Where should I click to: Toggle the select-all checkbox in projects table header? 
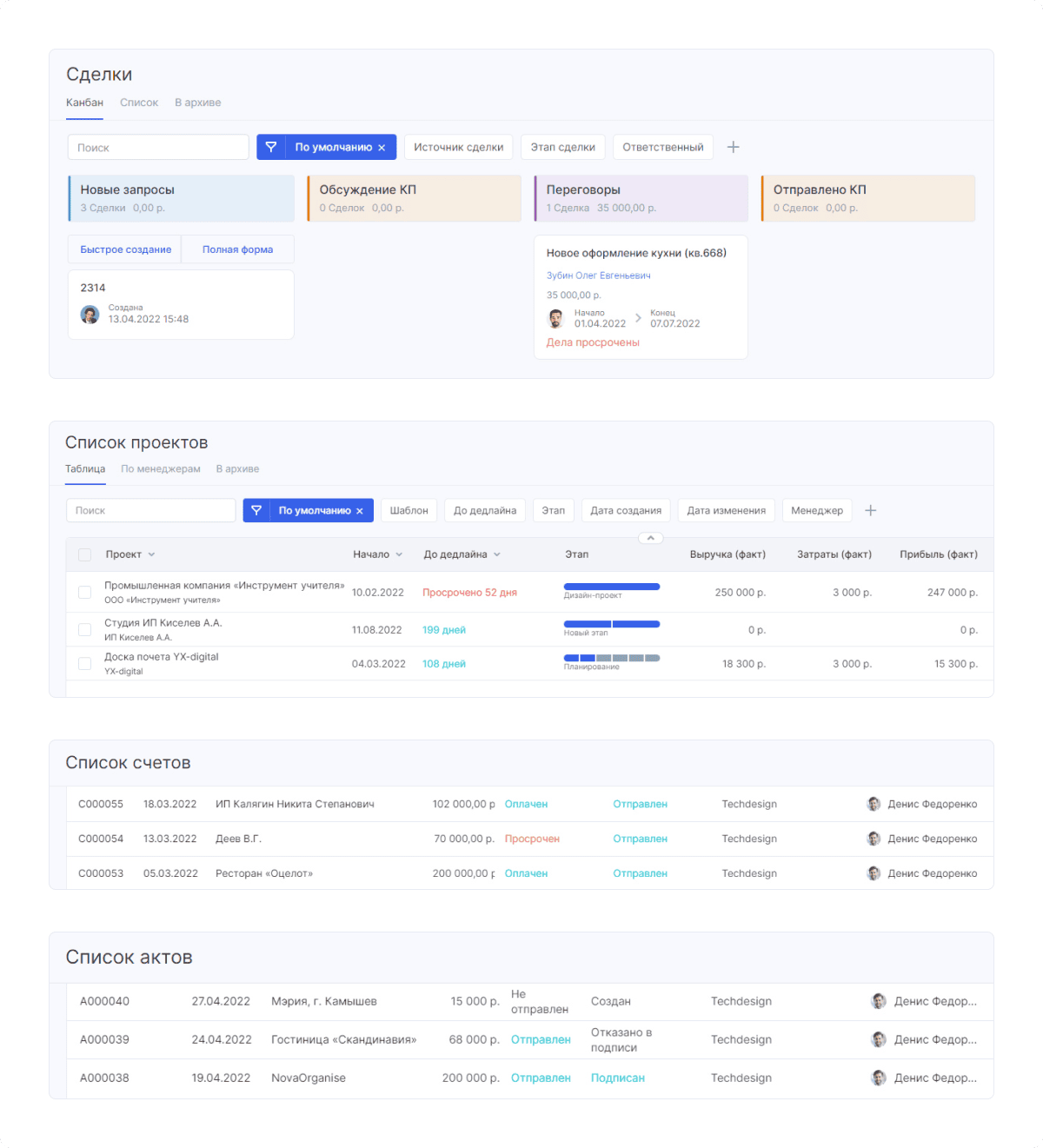coord(84,554)
